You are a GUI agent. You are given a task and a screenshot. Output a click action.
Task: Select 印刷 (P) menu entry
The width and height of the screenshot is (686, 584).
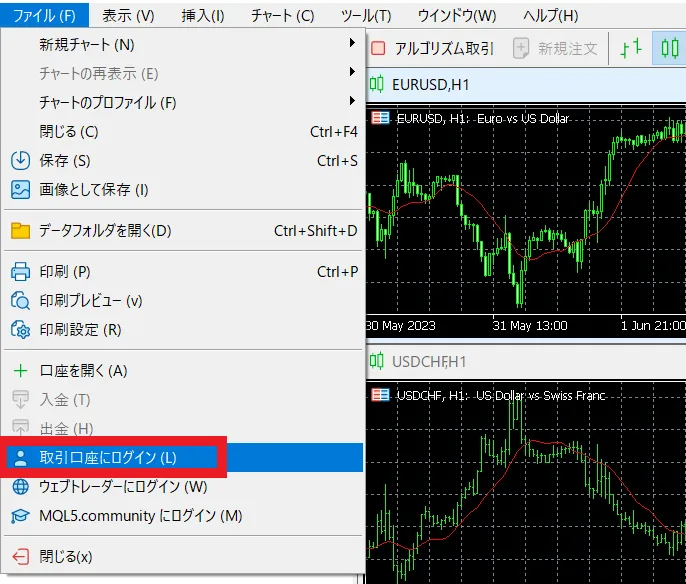coord(183,272)
